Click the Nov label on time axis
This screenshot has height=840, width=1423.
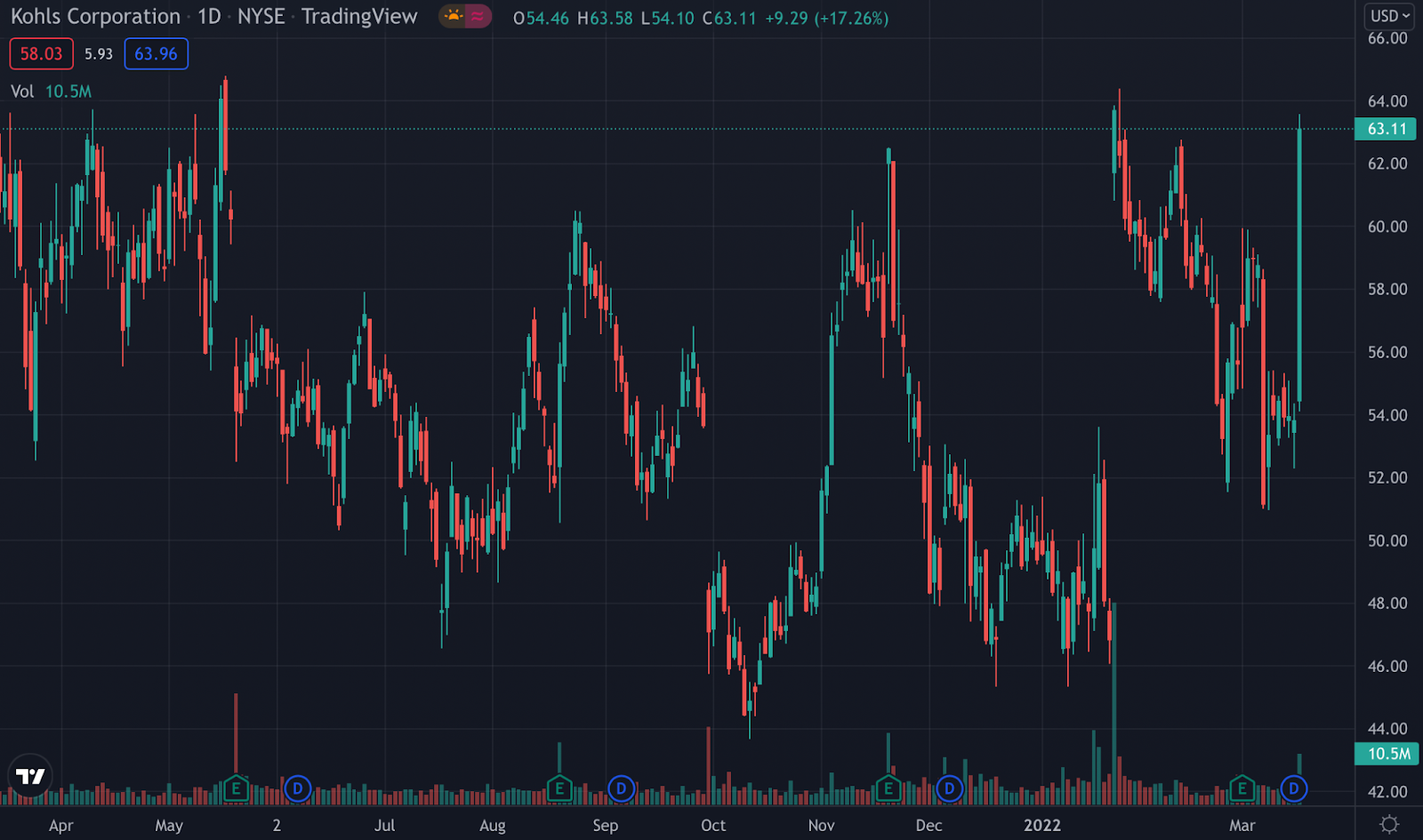(822, 825)
